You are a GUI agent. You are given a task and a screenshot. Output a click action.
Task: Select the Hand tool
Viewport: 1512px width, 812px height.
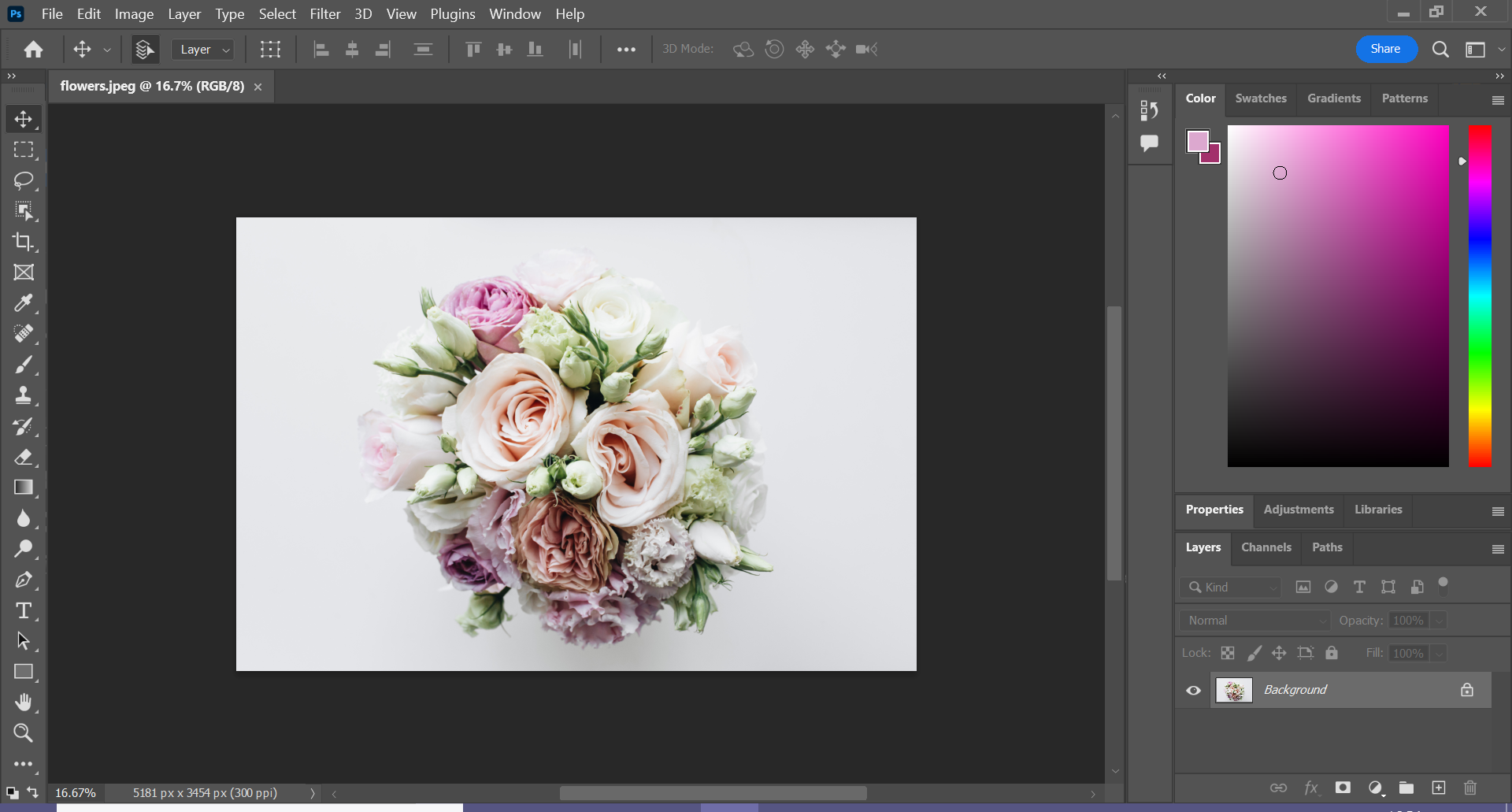click(x=24, y=703)
